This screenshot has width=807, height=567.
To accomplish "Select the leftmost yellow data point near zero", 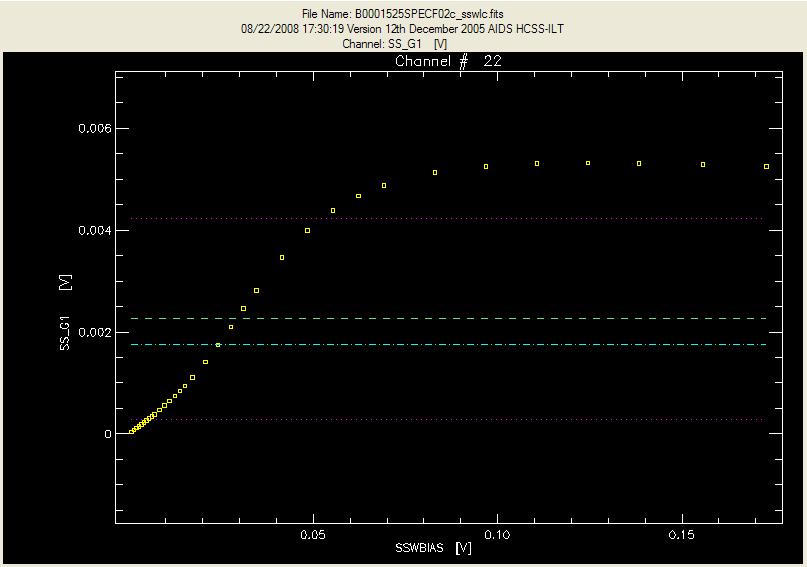I will [x=131, y=432].
